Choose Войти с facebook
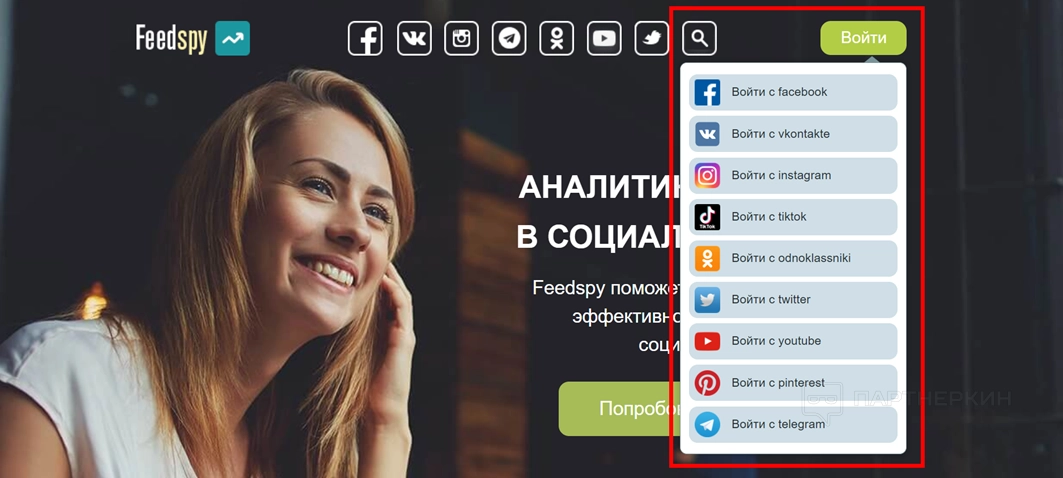 click(x=793, y=92)
